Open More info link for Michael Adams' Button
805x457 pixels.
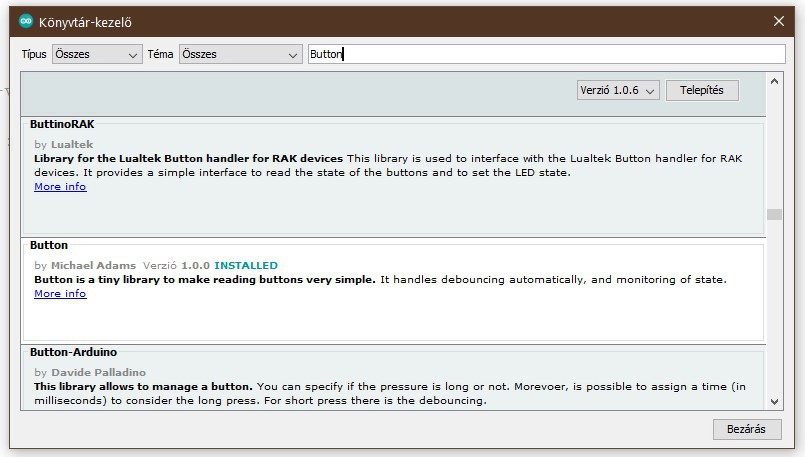click(x=60, y=294)
